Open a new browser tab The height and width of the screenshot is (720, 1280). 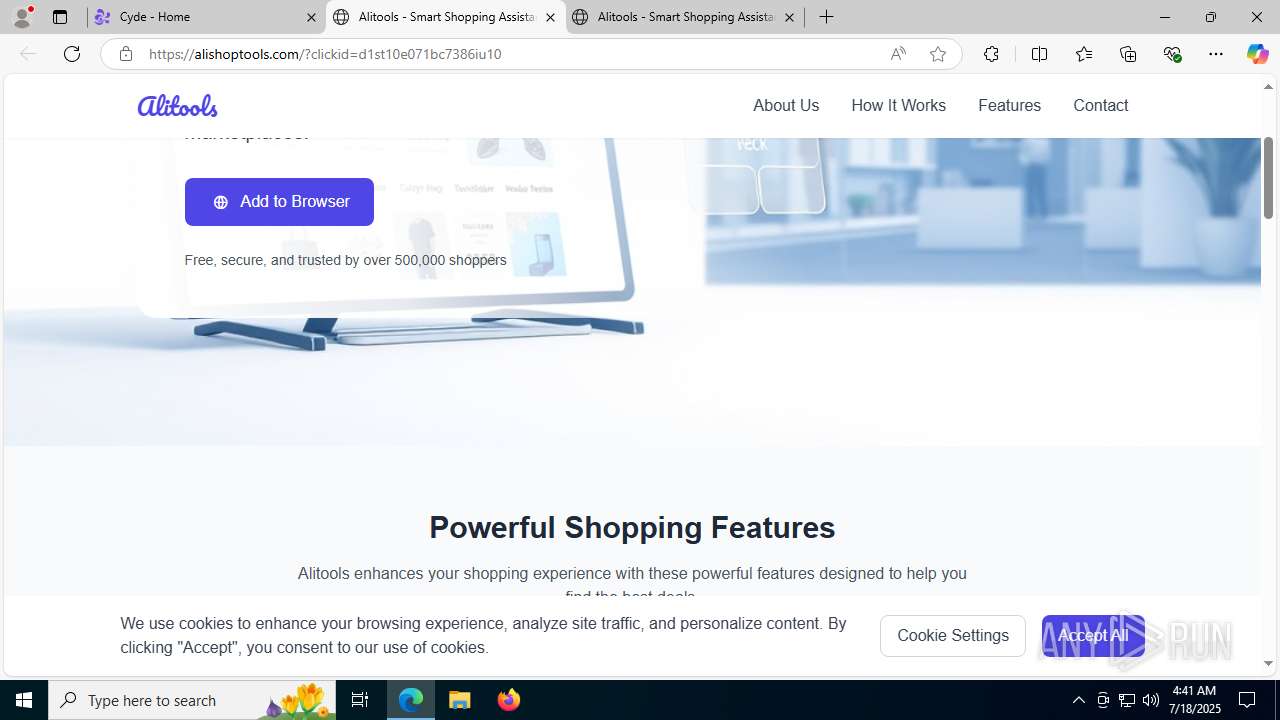coord(826,17)
